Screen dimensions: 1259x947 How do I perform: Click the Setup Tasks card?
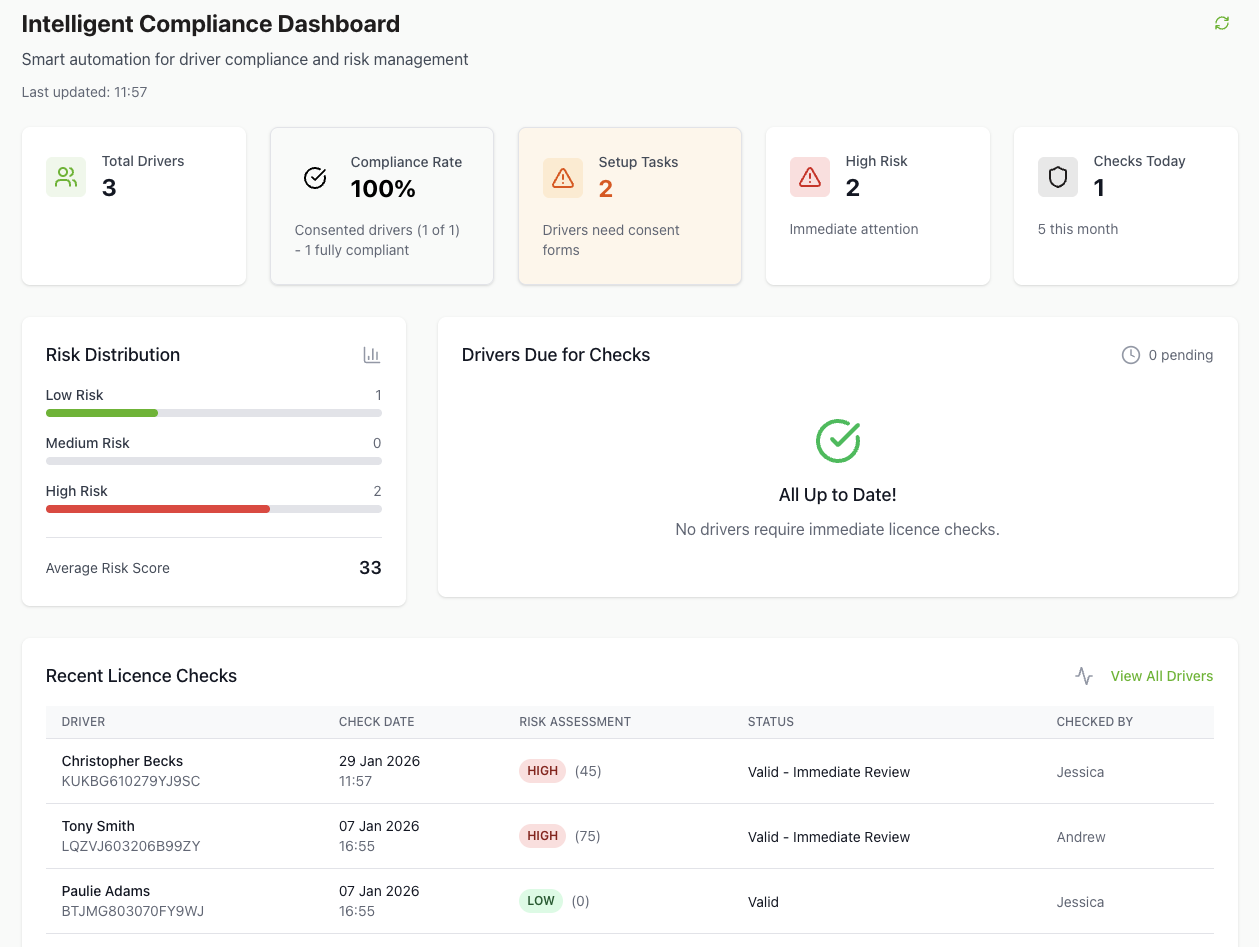click(x=629, y=205)
